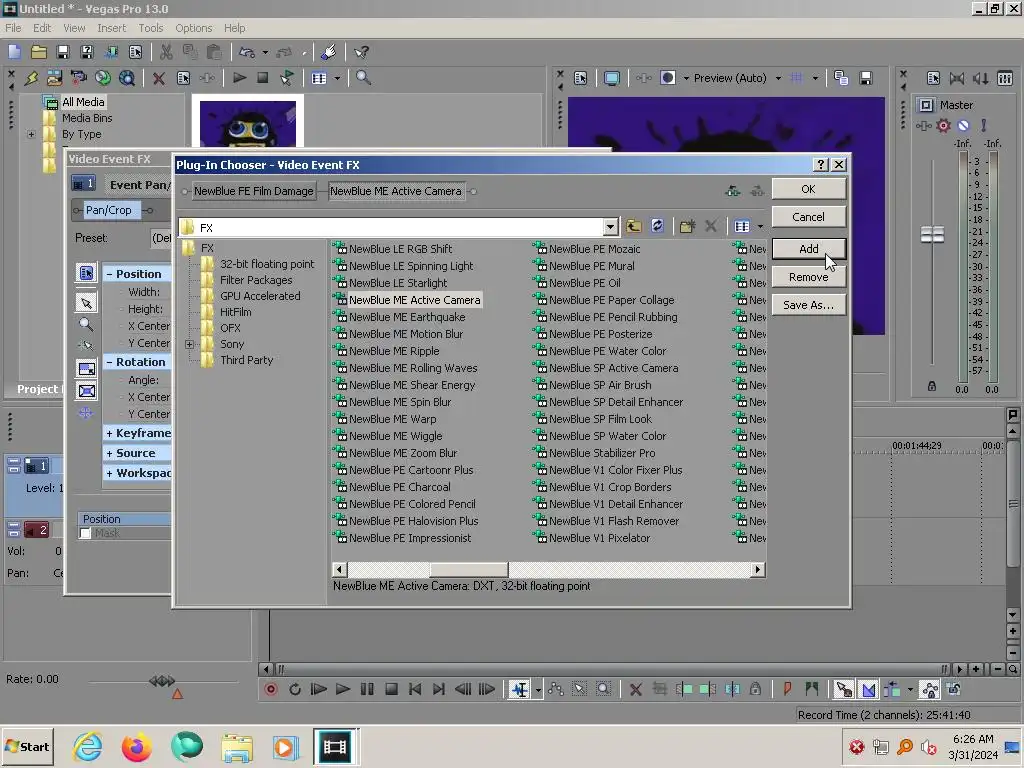Open the File menu
The width and height of the screenshot is (1024, 768).
coord(13,28)
